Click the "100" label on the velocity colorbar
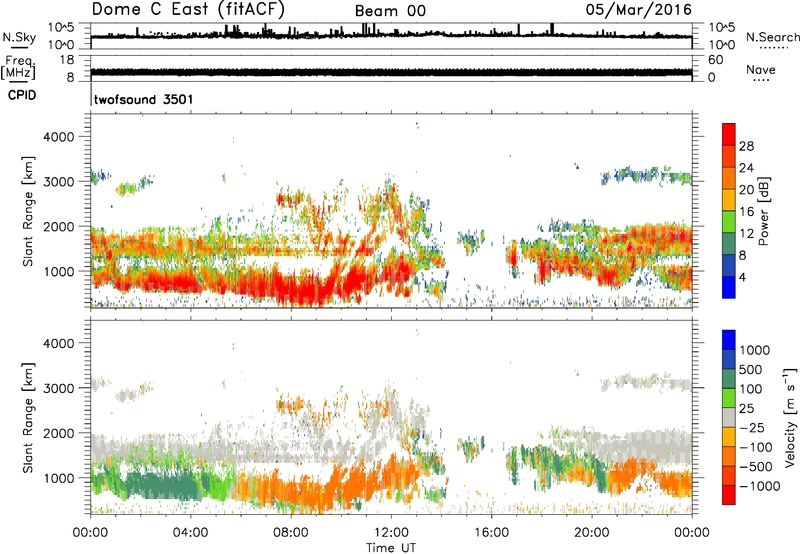This screenshot has height=554, width=800. pyautogui.click(x=751, y=389)
